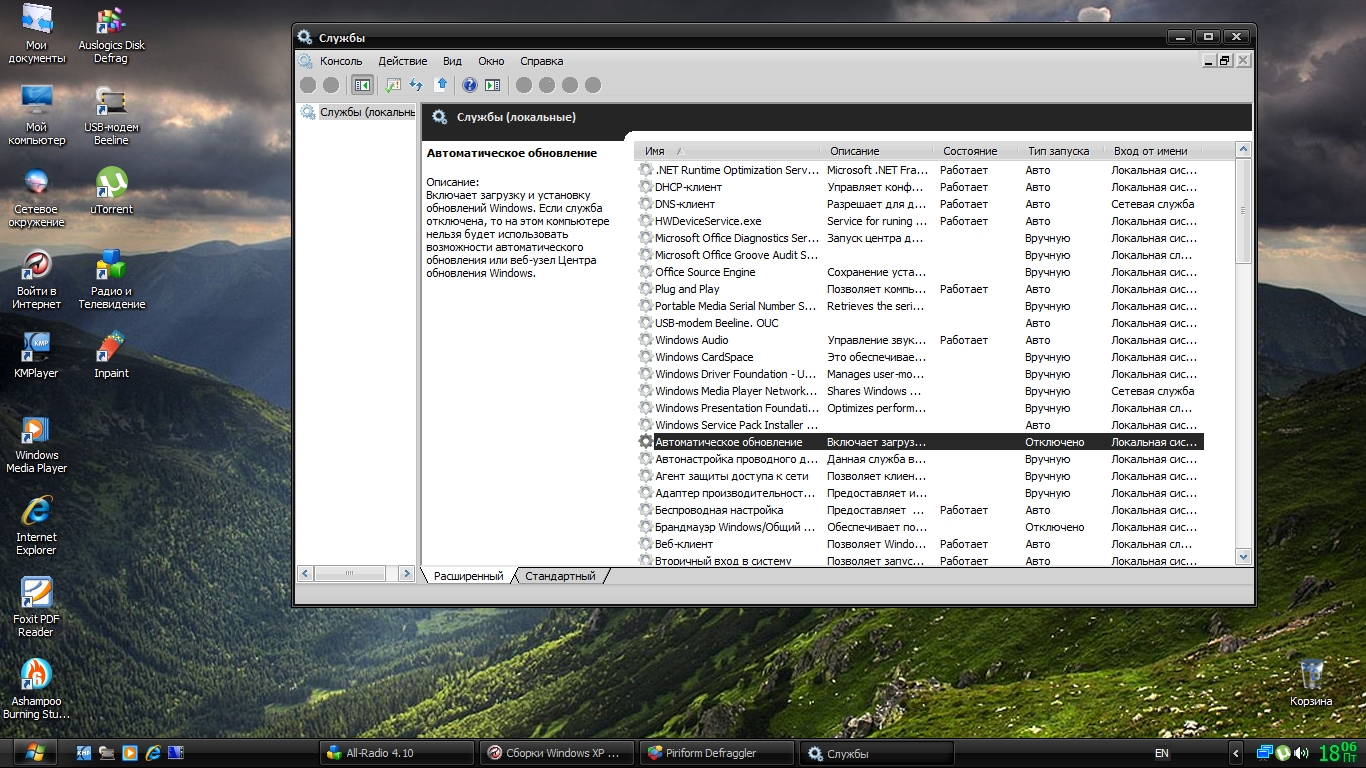Click tree pane horizontal scroll right arrow
The image size is (1366, 768).
click(x=406, y=574)
